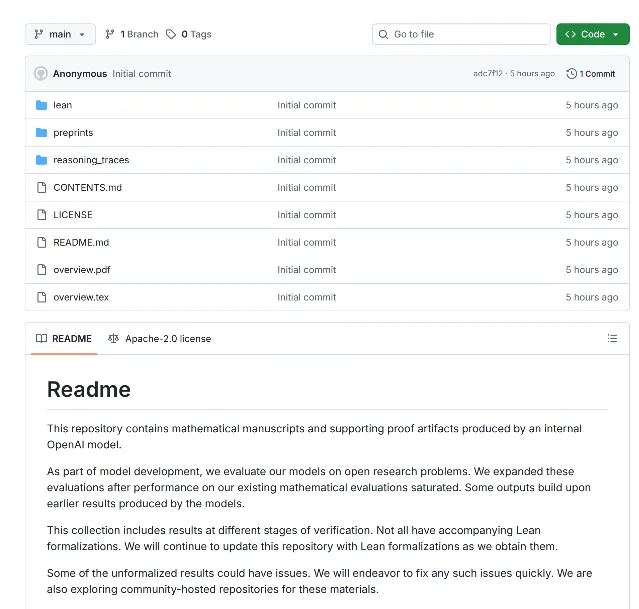Switch to the Apache-2.0 license tab
The width and height of the screenshot is (639, 609).
coord(160,338)
